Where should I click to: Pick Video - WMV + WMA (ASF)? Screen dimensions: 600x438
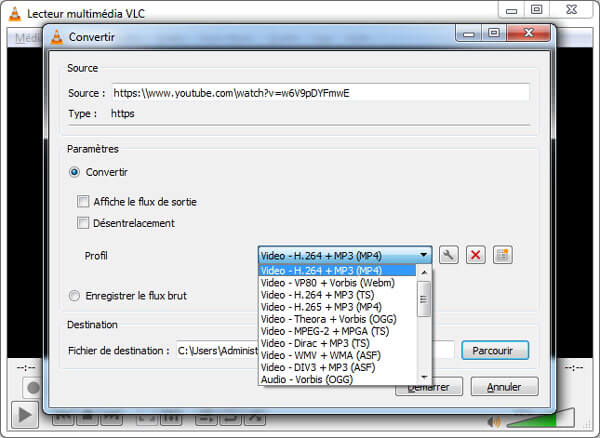point(337,355)
